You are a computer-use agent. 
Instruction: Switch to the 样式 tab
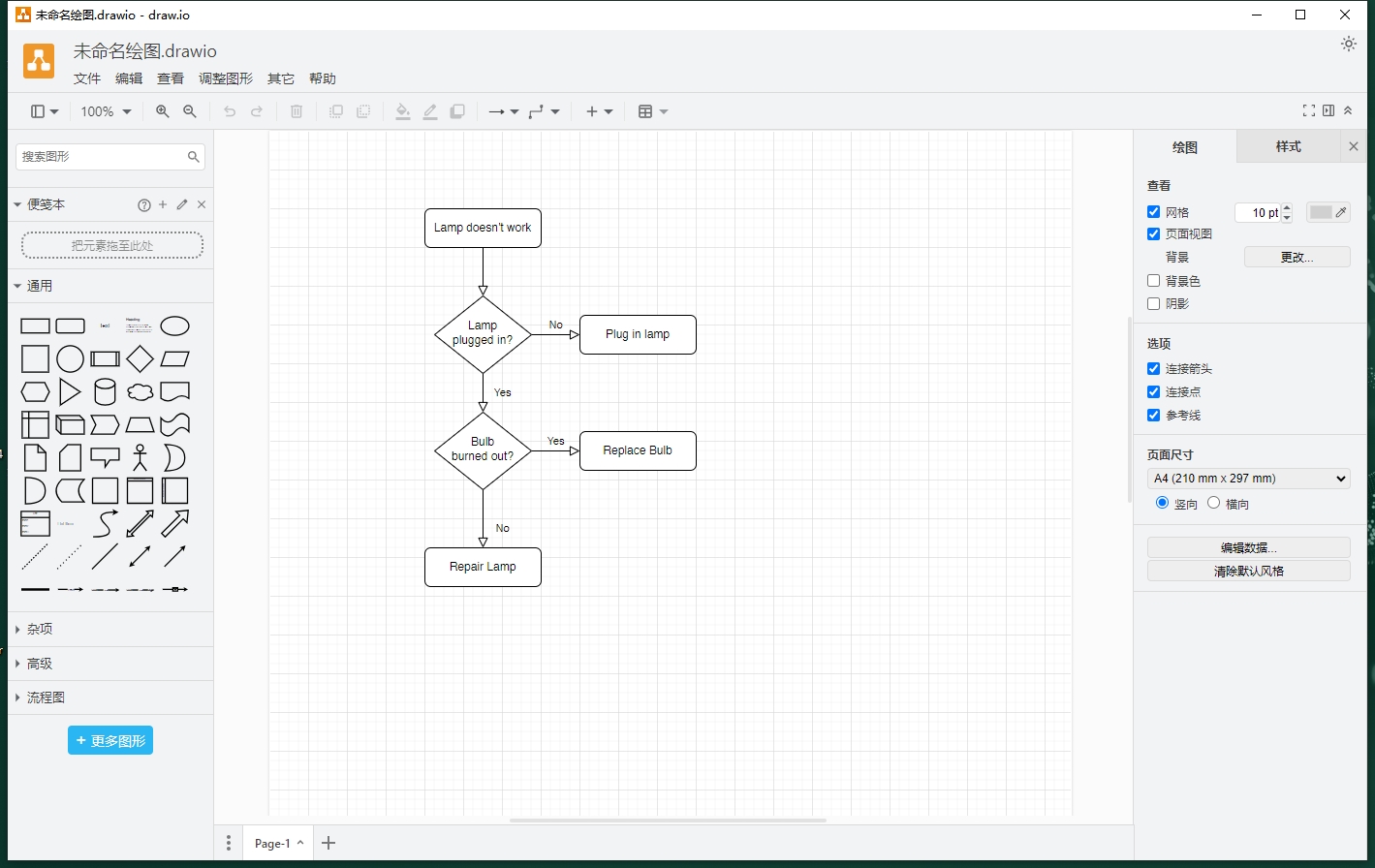[x=1289, y=146]
